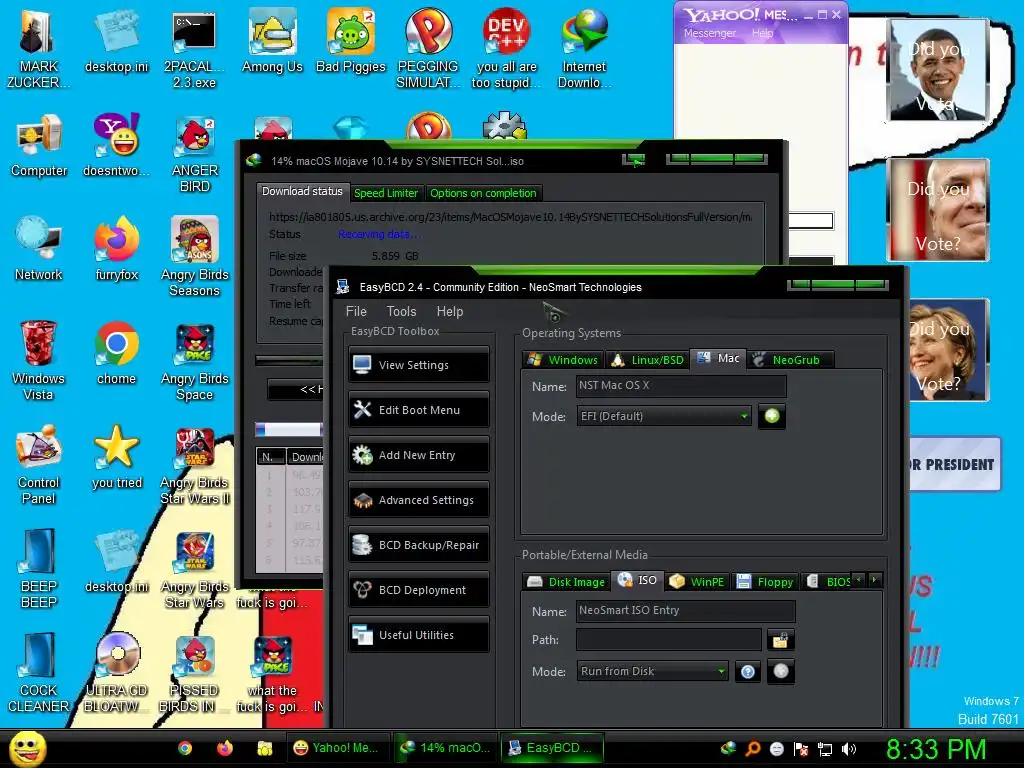The width and height of the screenshot is (1024, 768).
Task: Click Yahoo! Messenger taskbar button
Action: point(338,748)
